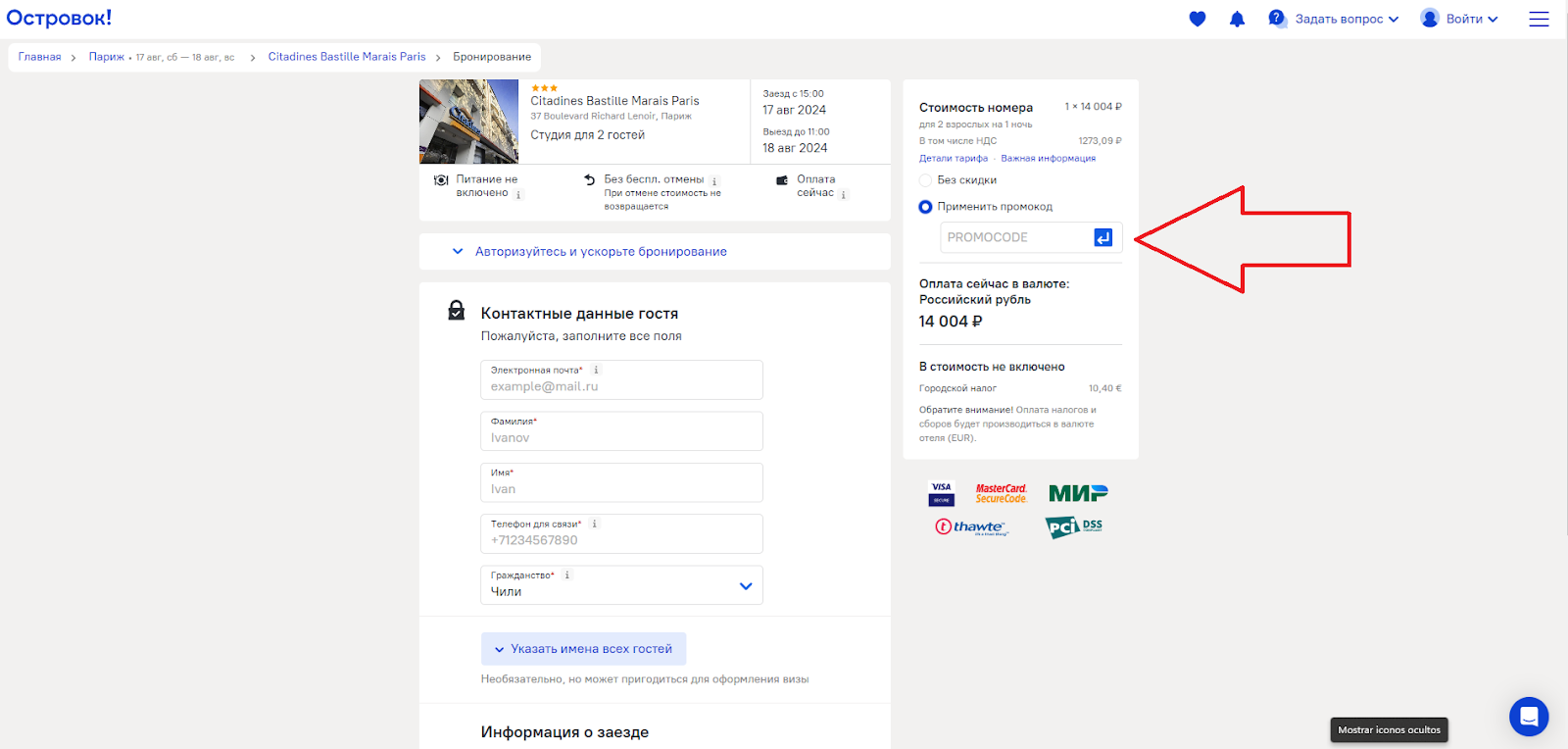Focus the Телефон для связи field
Screen dimensions: 1568x749
click(x=621, y=533)
